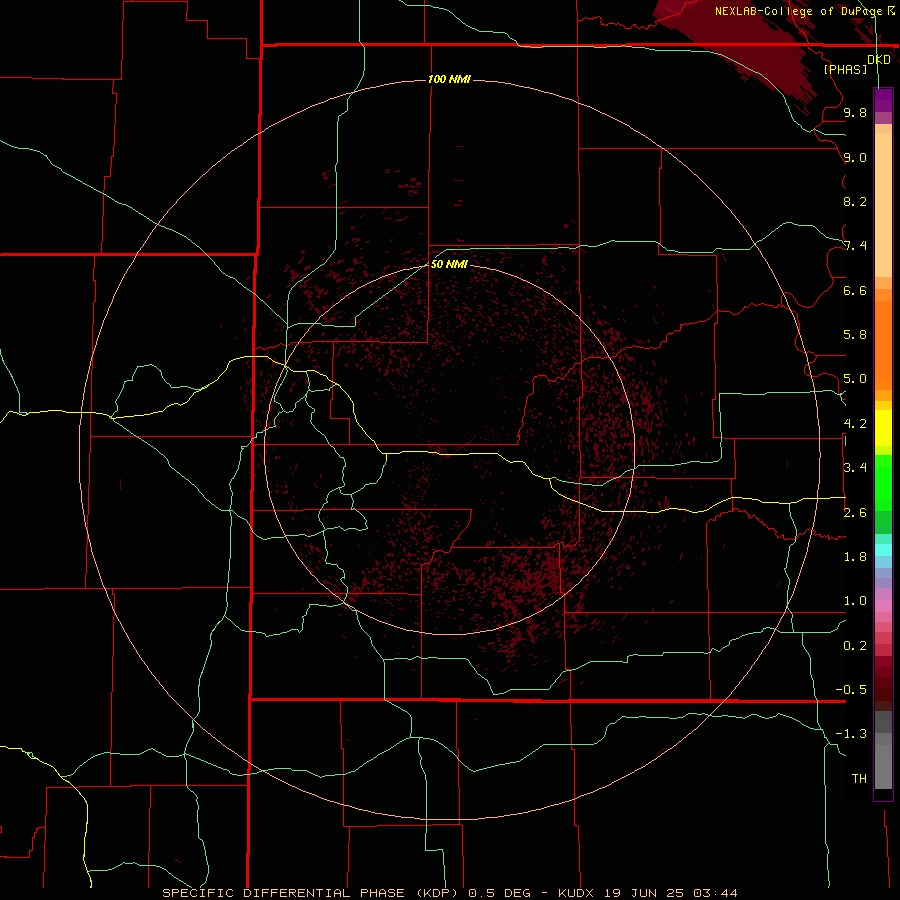Click the 100 NMI range ring label
The width and height of the screenshot is (900, 900).
tap(449, 79)
